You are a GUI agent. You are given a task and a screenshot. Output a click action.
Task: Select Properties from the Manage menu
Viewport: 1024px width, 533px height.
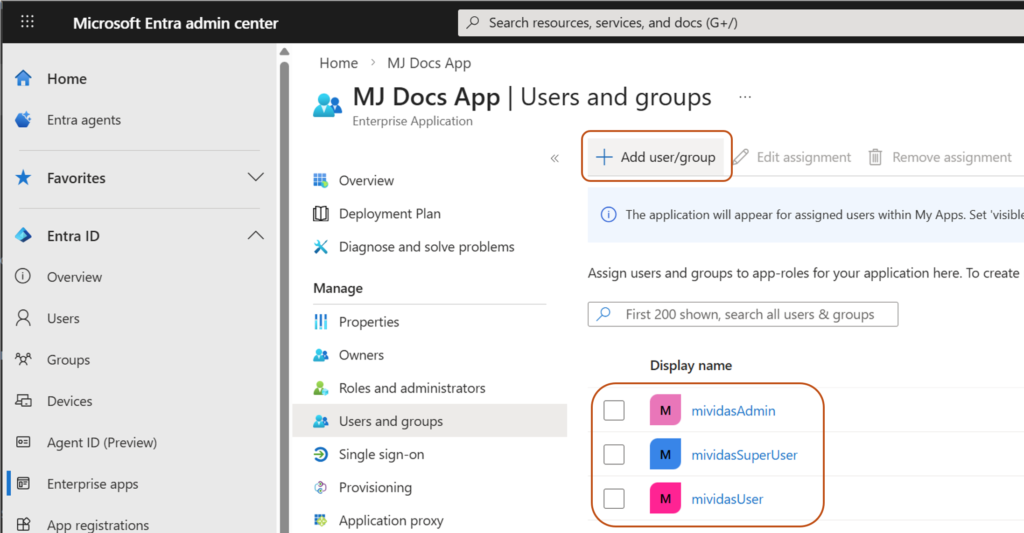coord(369,322)
